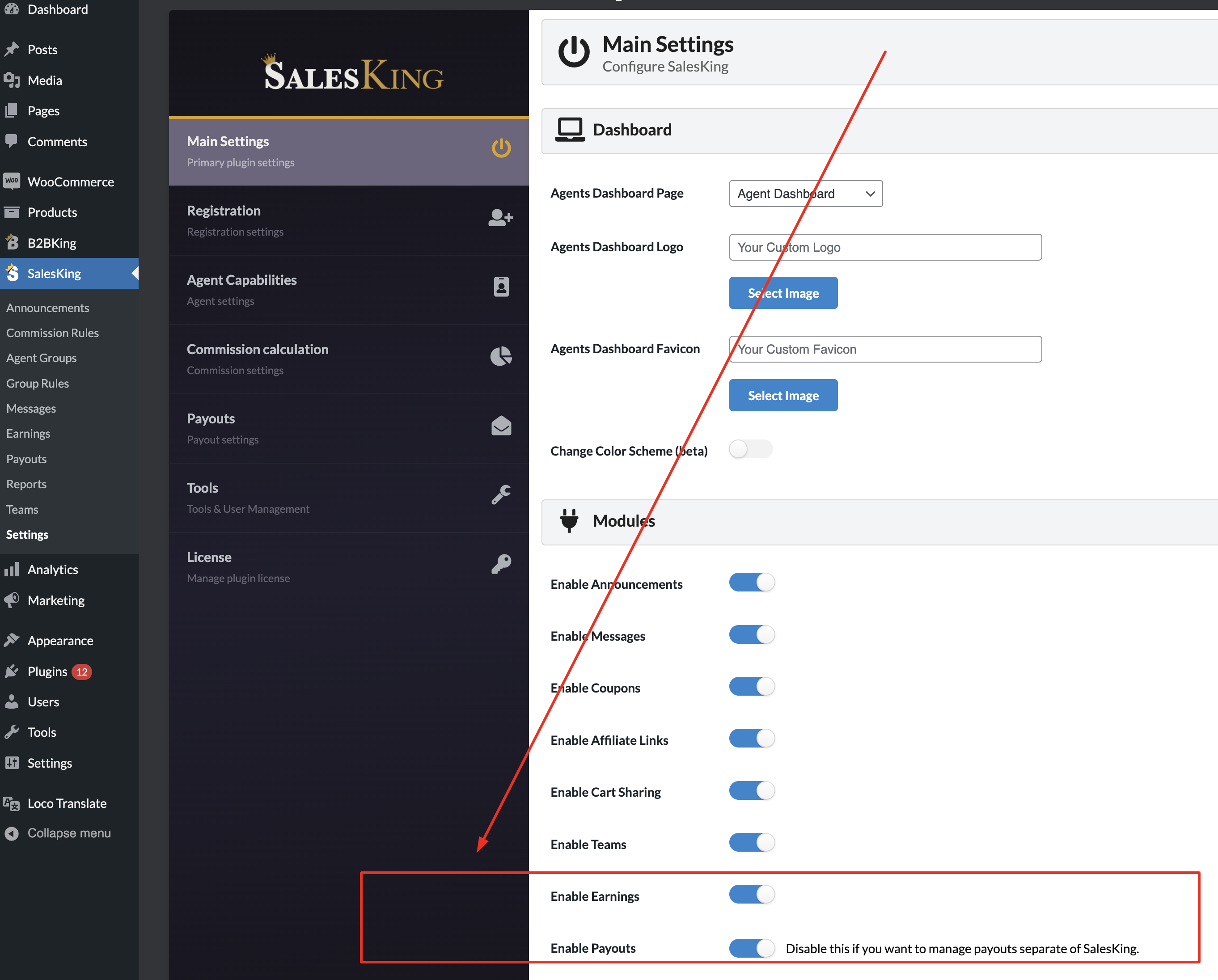Click the WooCommerce icon in the sidebar

tap(12, 182)
